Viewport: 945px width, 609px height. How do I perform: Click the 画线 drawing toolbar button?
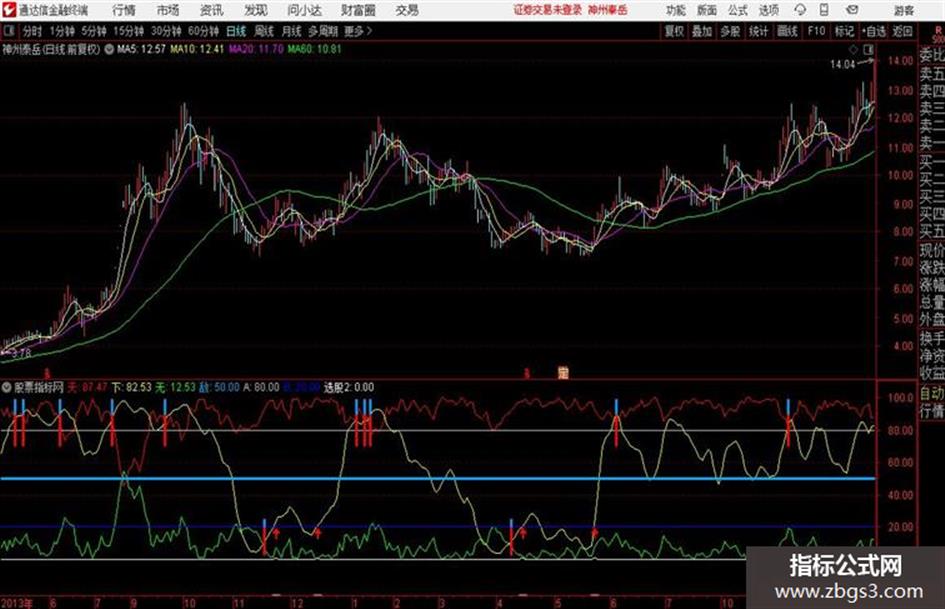tap(787, 31)
